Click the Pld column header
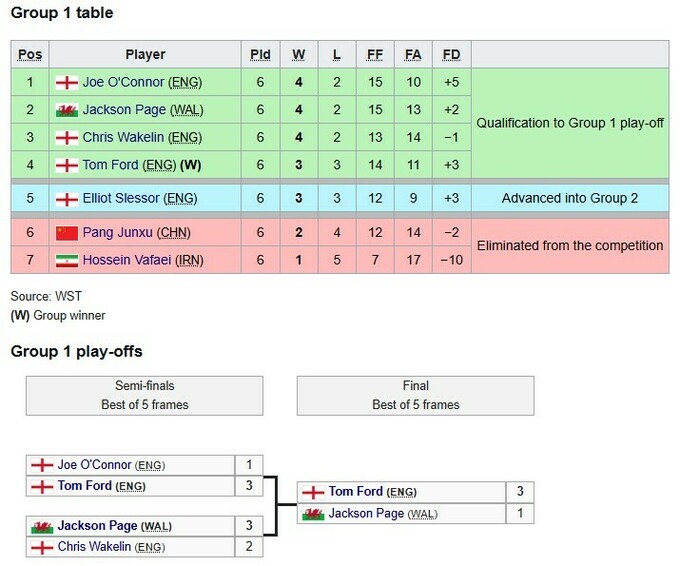 pos(260,55)
